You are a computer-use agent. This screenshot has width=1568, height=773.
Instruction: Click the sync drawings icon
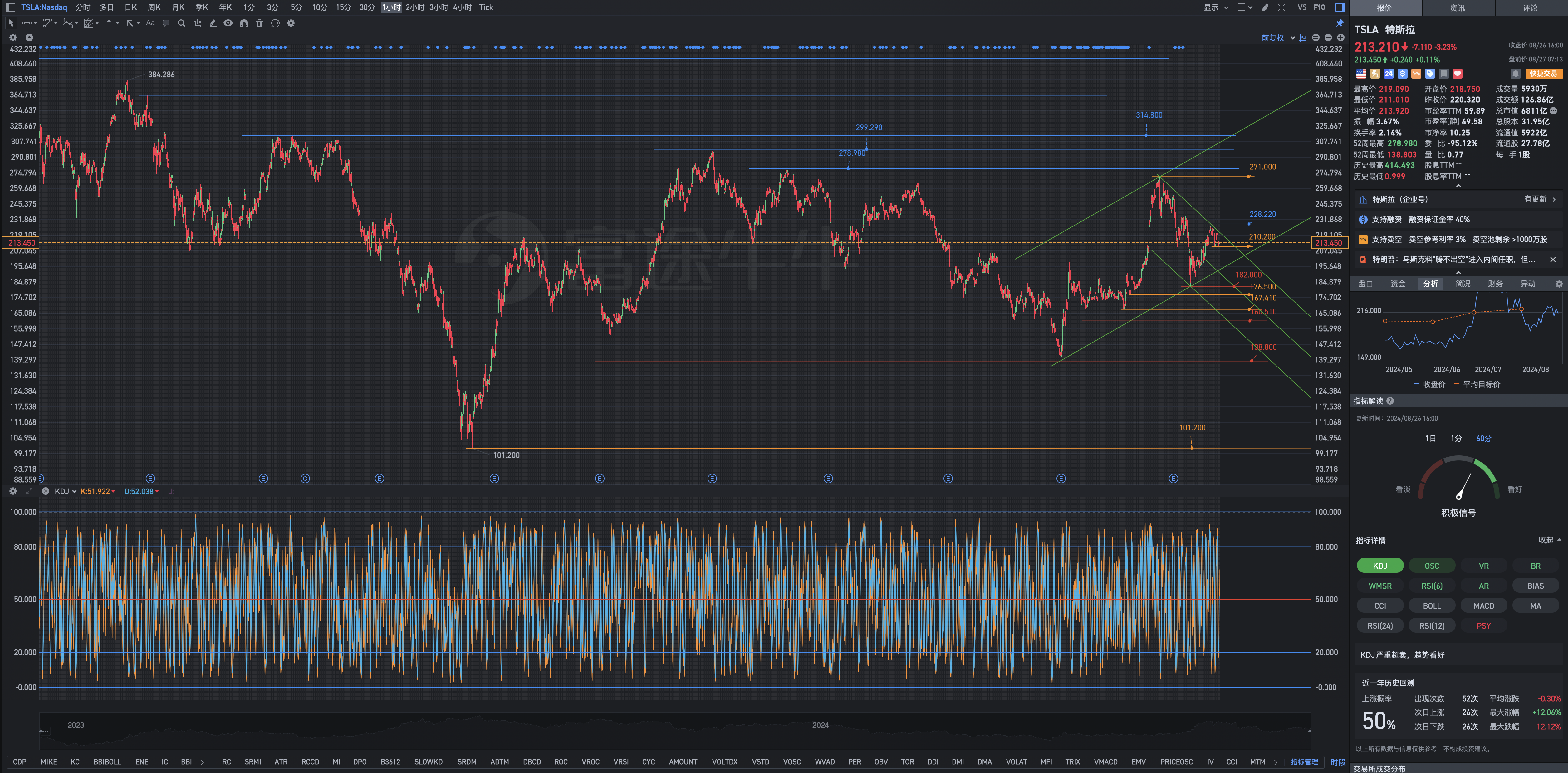click(275, 23)
